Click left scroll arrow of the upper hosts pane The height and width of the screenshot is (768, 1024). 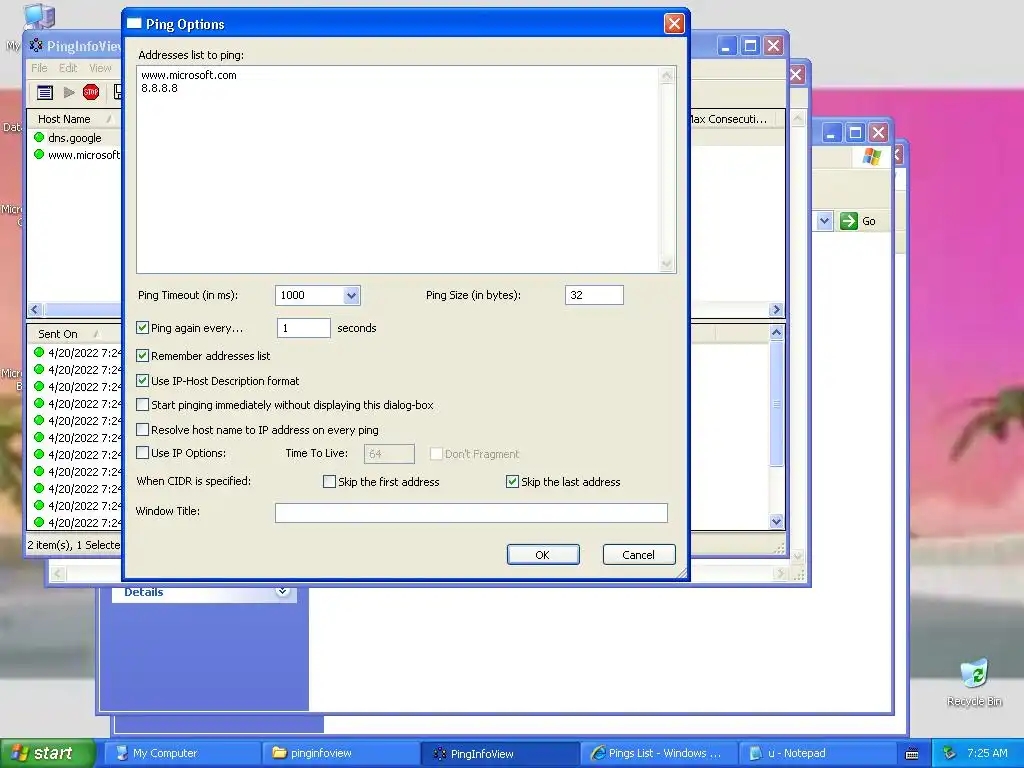tap(35, 310)
